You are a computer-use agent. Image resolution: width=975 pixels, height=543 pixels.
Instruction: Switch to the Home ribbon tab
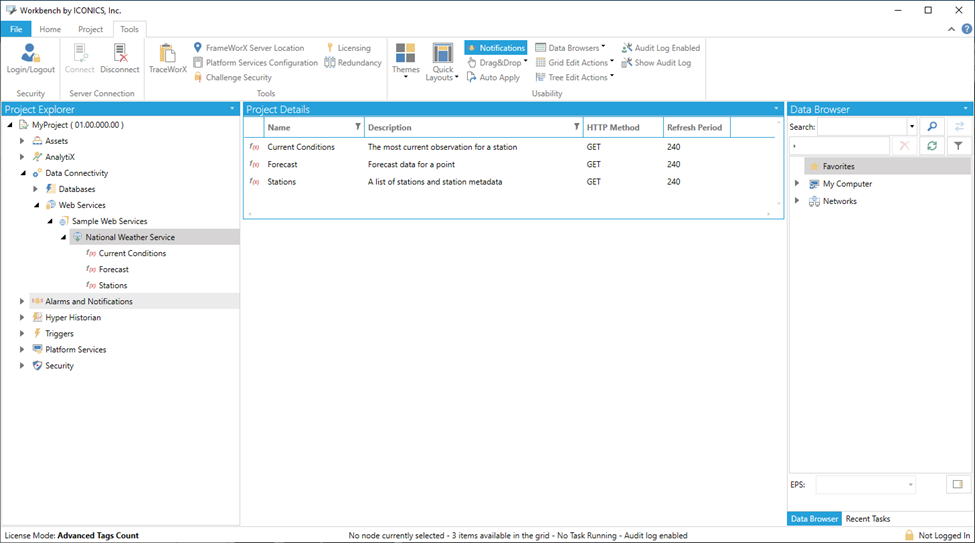pyautogui.click(x=50, y=29)
